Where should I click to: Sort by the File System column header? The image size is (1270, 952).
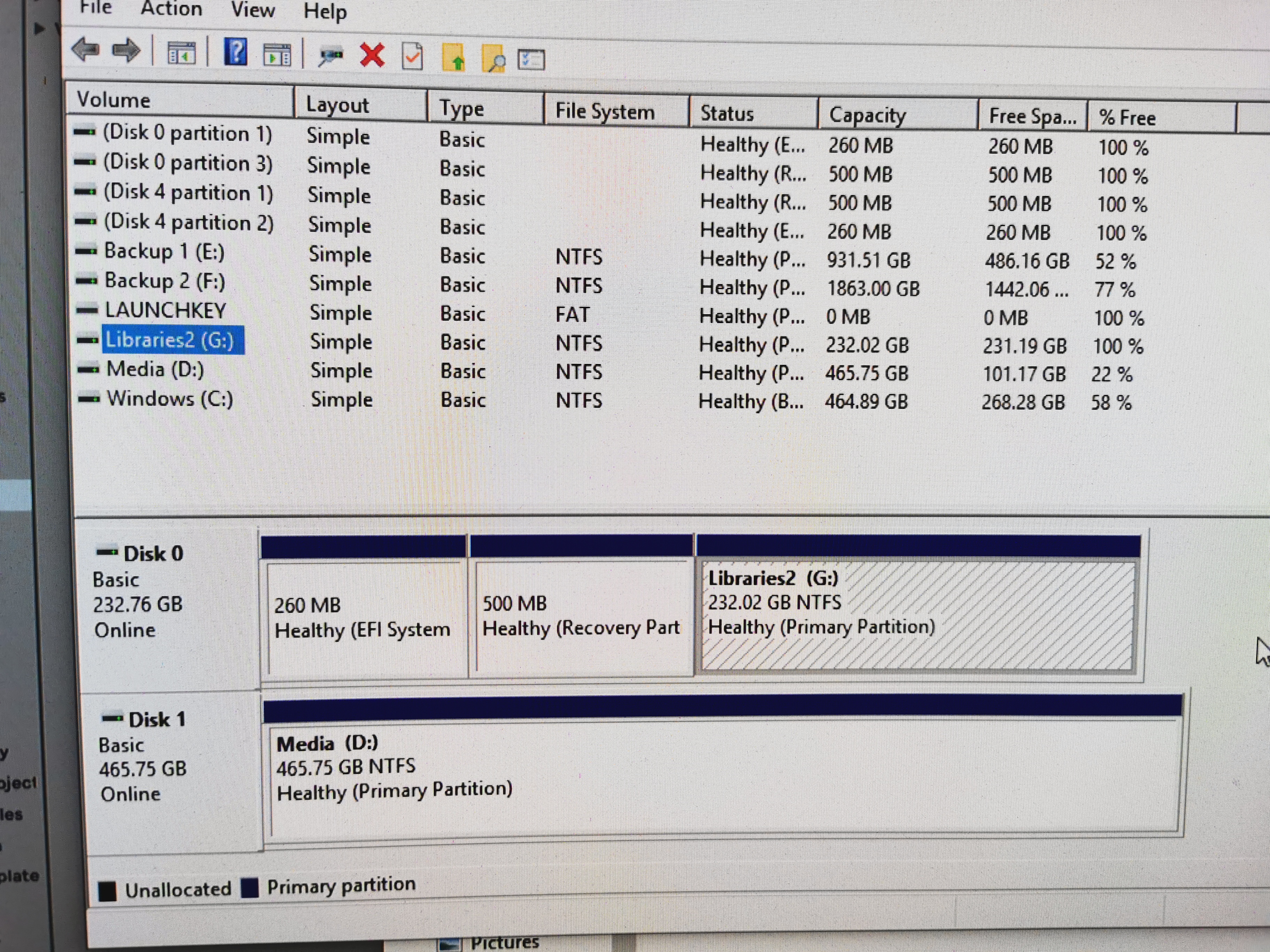(605, 111)
